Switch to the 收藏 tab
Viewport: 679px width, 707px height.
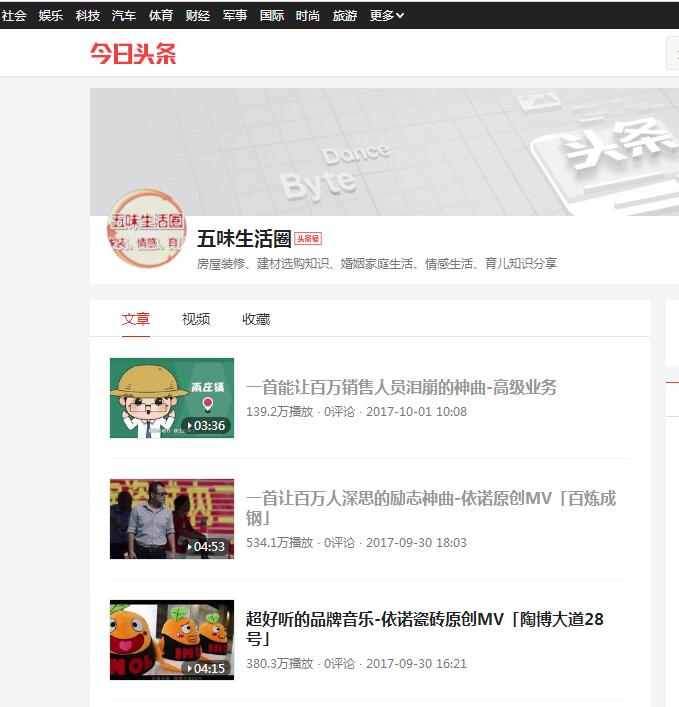[x=256, y=319]
